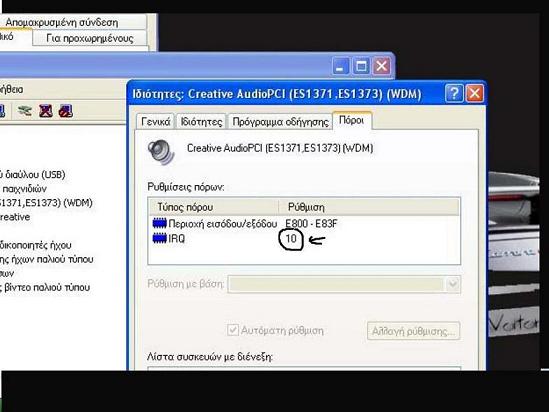Click the Αλλαγή ρύθμισης button
Viewport: 549px width, 412px height.
(414, 331)
